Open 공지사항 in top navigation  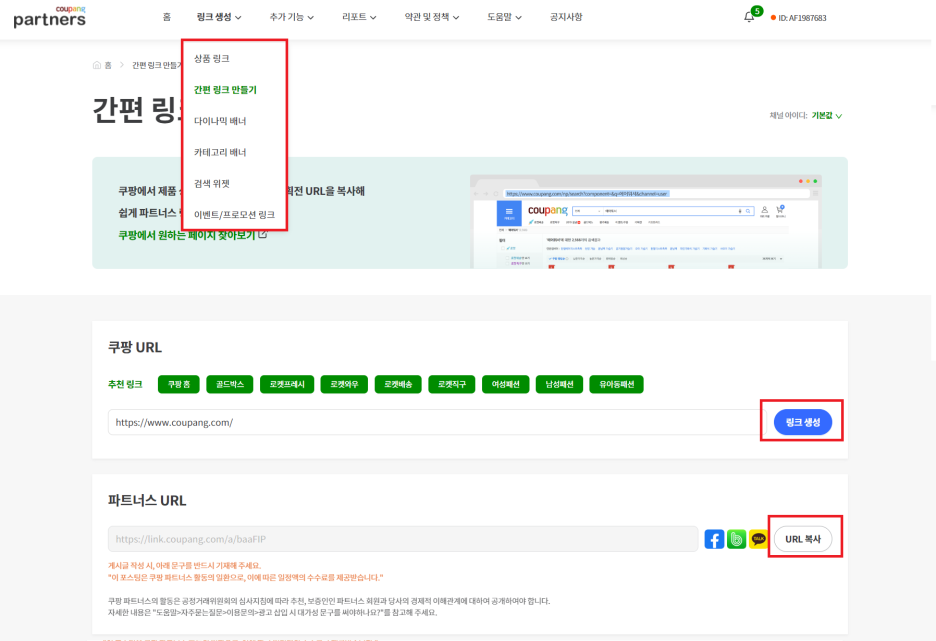(x=566, y=17)
